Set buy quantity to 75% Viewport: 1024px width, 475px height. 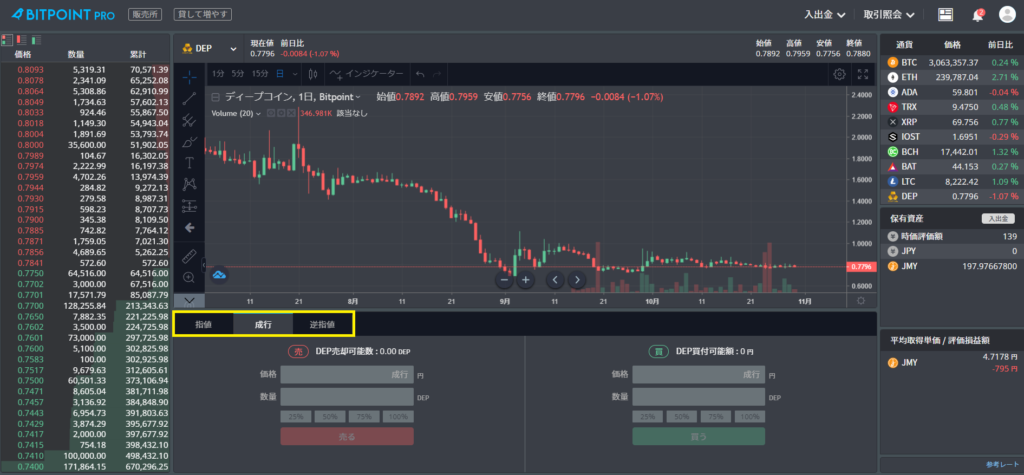point(716,417)
